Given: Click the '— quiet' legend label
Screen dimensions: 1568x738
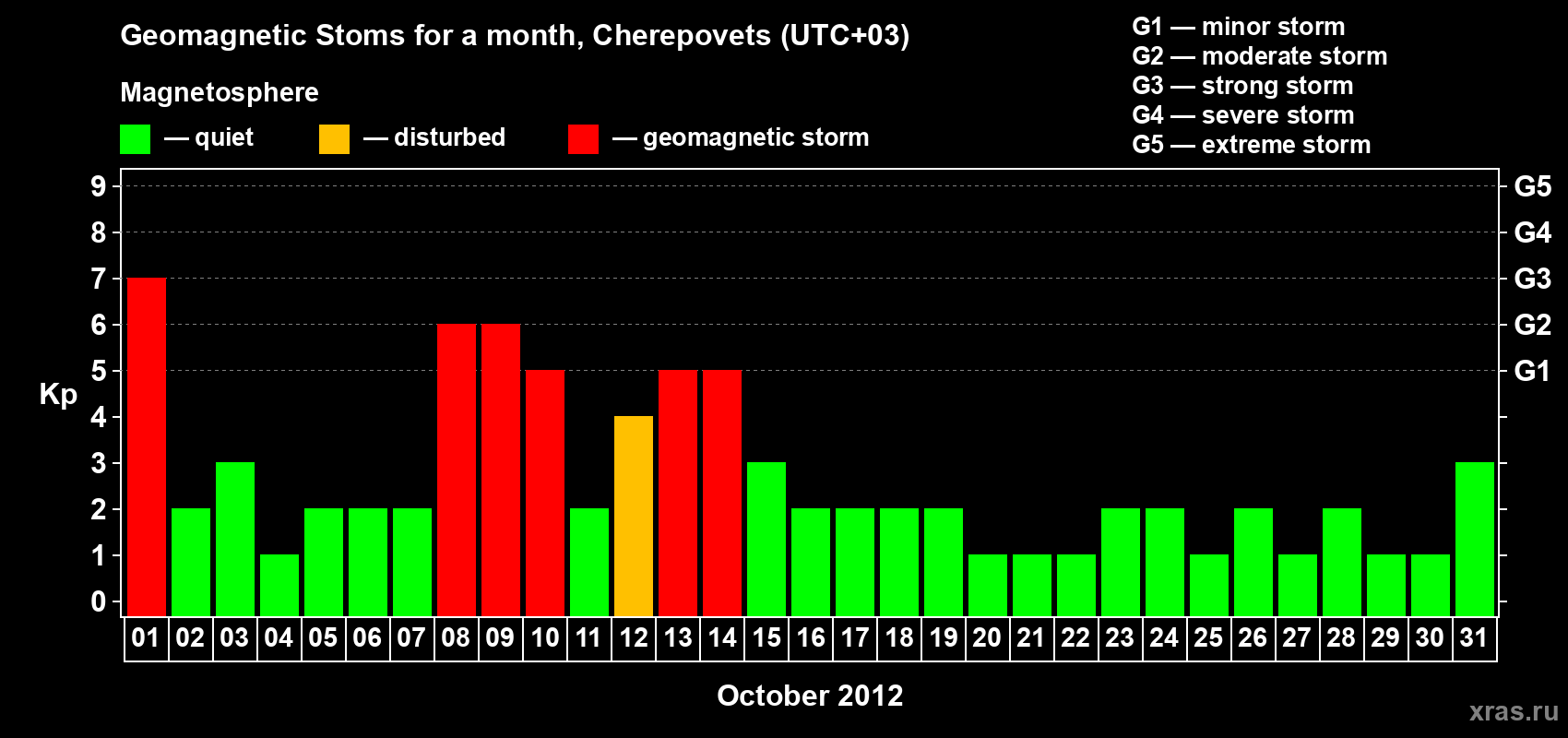Looking at the screenshot, I should pyautogui.click(x=208, y=137).
